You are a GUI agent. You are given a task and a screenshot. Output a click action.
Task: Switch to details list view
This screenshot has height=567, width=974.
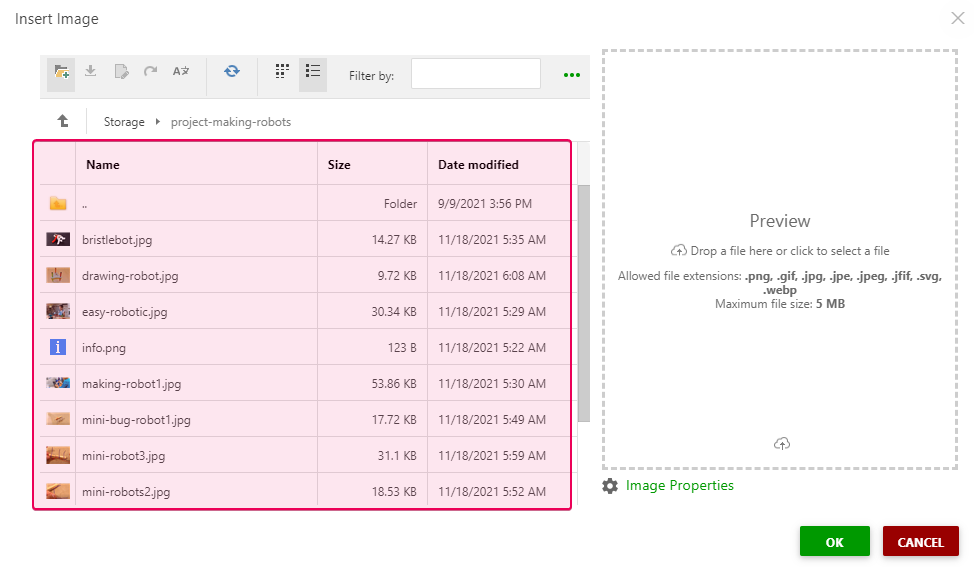pos(313,72)
